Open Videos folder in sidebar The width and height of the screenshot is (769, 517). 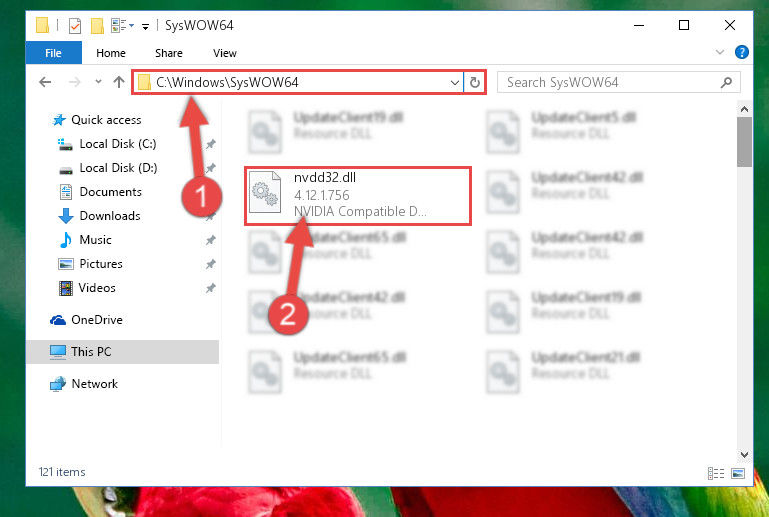tap(97, 288)
